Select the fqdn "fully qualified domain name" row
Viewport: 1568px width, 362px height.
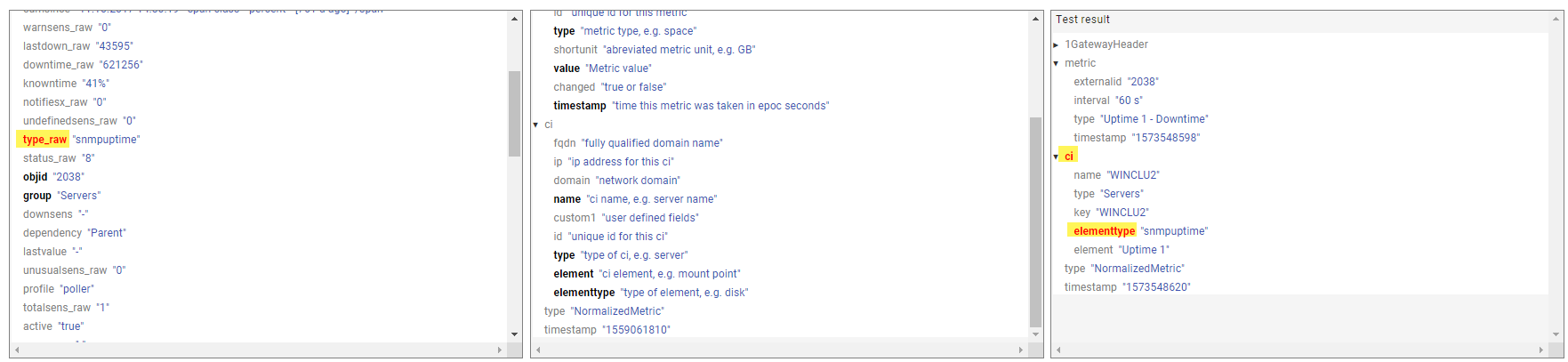(638, 143)
